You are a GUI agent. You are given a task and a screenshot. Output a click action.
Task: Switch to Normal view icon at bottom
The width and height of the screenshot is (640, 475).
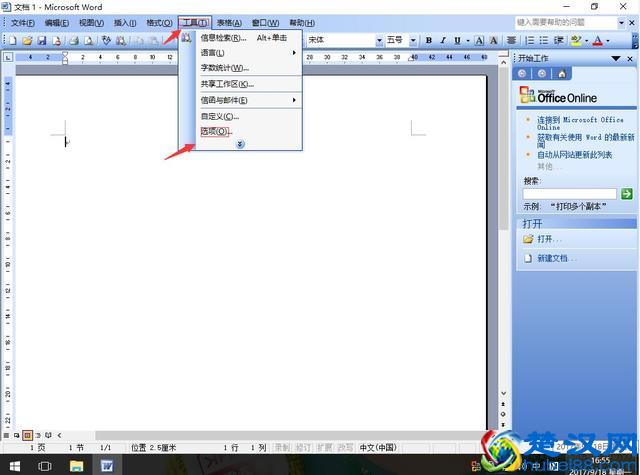pos(6,435)
